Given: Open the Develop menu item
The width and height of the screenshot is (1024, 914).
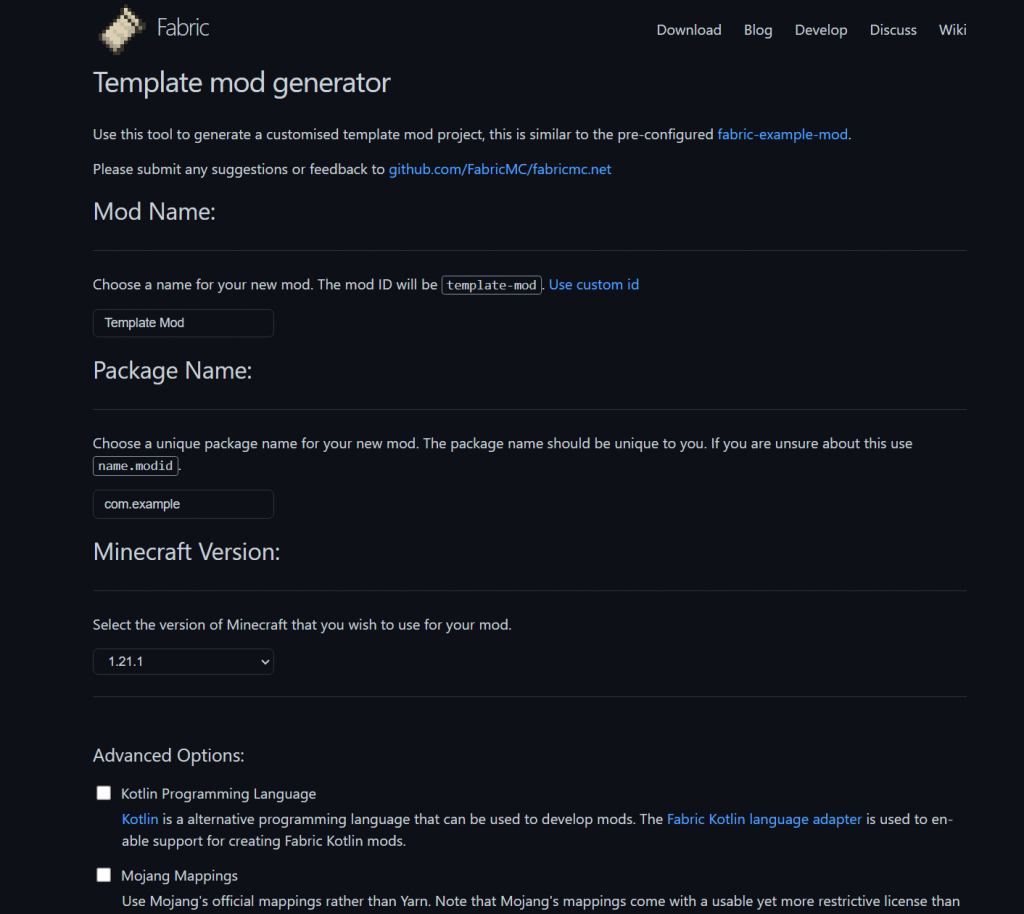Looking at the screenshot, I should (821, 30).
